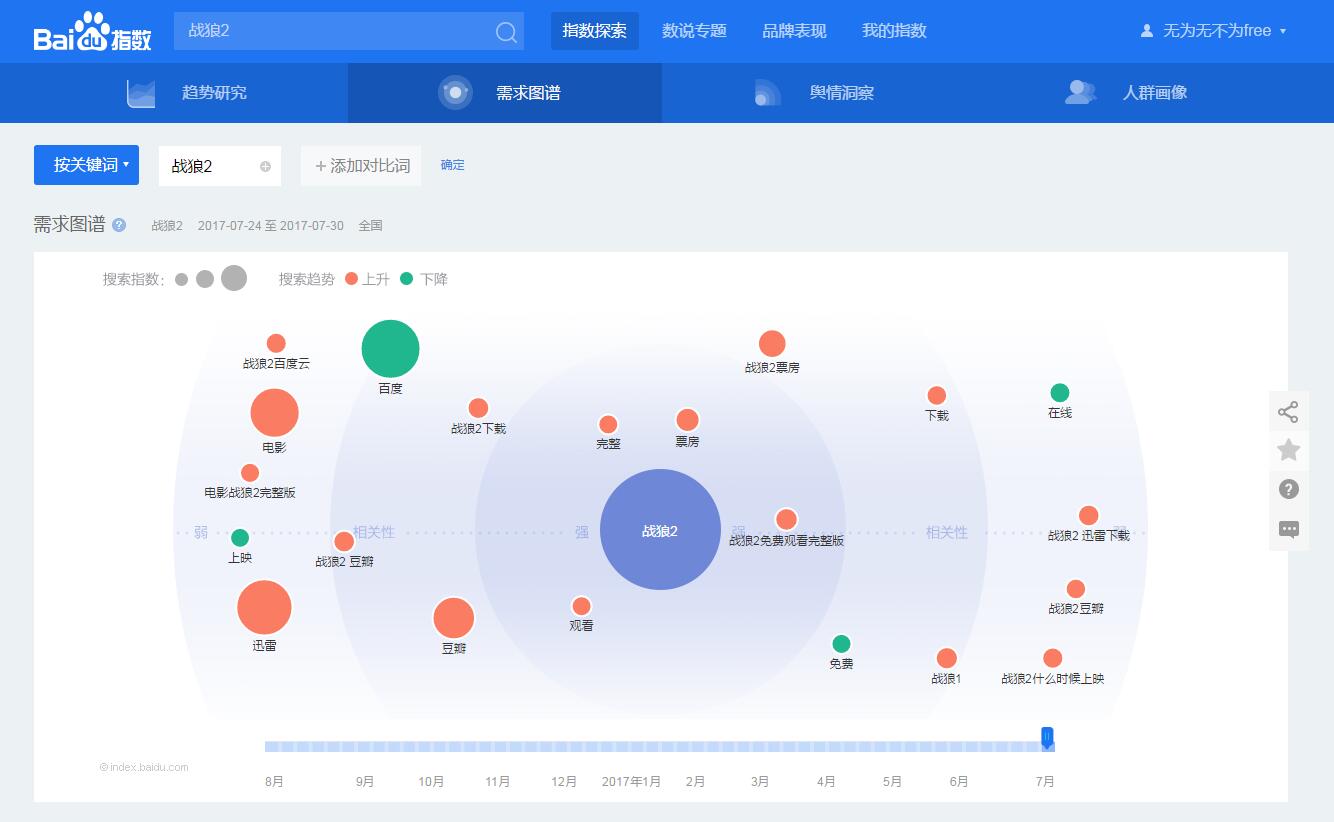Click the share icon in right sidebar
Image resolution: width=1334 pixels, height=822 pixels.
click(x=1288, y=410)
